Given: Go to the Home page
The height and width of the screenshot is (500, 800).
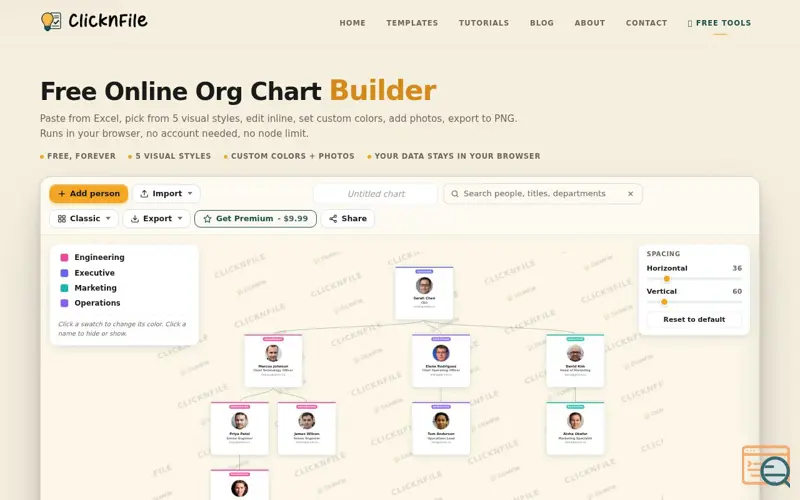Looking at the screenshot, I should click(353, 23).
